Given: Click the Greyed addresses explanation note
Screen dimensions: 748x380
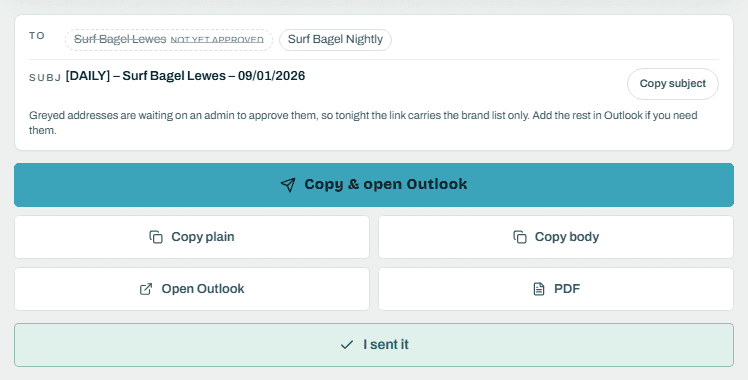Looking at the screenshot, I should click(x=364, y=123).
